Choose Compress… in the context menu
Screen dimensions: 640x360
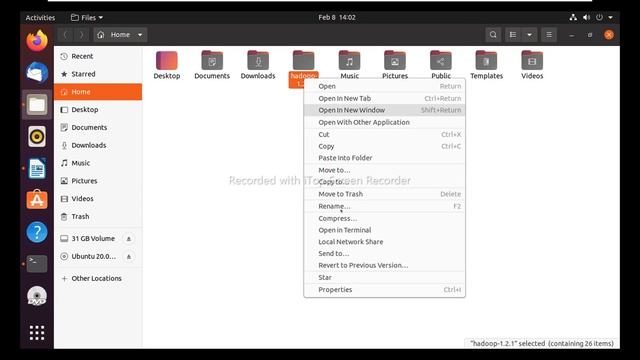pos(384,218)
